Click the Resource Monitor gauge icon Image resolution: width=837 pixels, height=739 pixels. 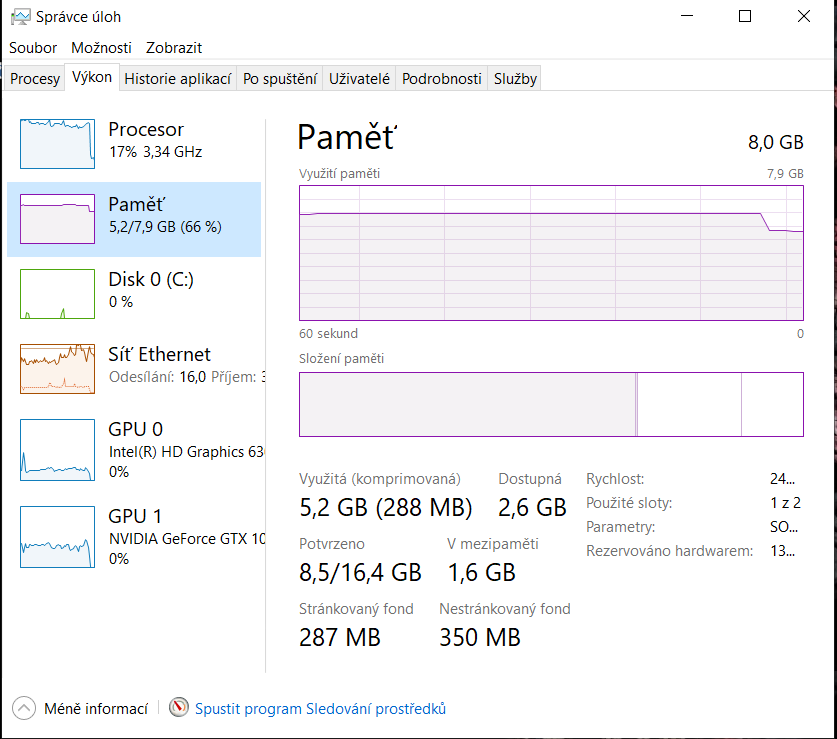(x=179, y=708)
